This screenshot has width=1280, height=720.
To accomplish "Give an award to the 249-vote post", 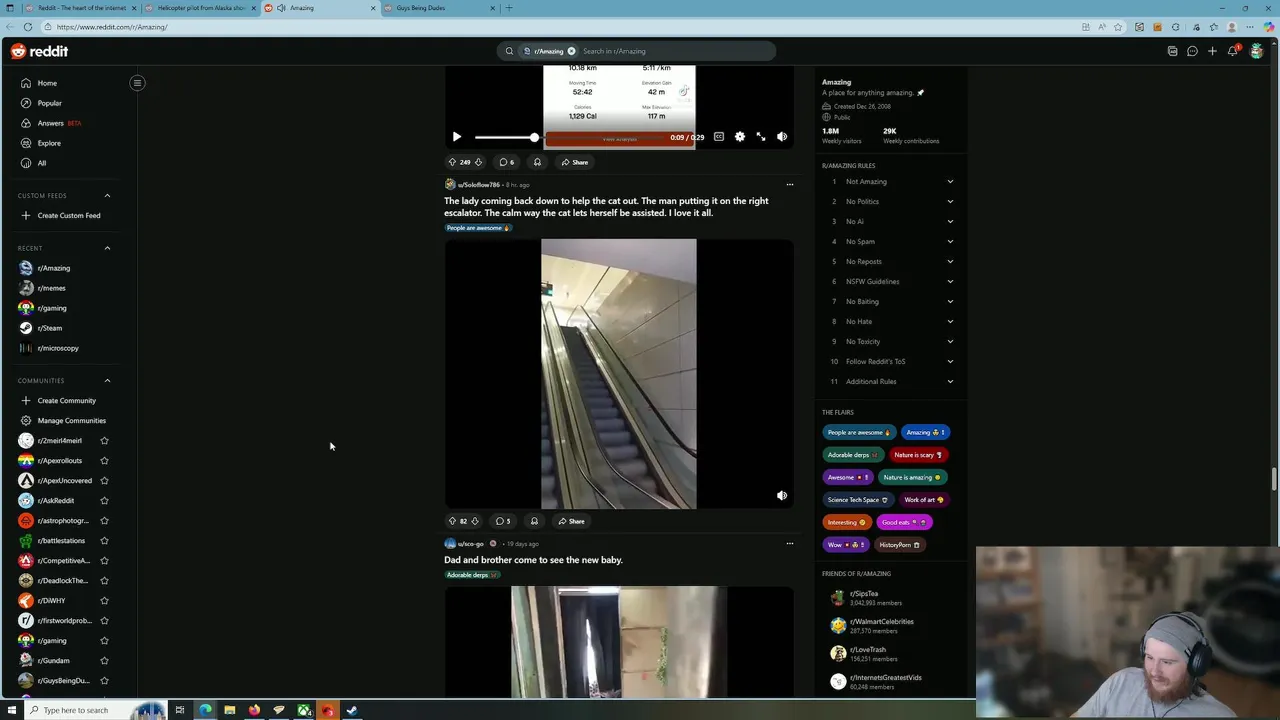I will pos(537,162).
